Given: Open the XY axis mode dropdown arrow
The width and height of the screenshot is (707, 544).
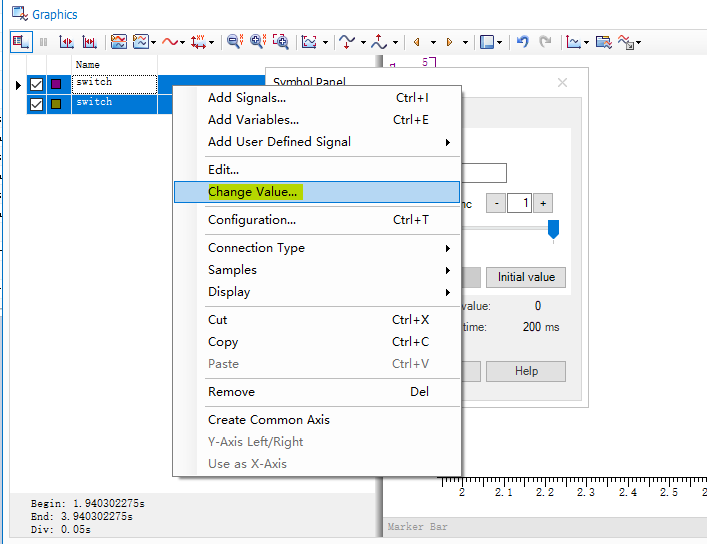Looking at the screenshot, I should click(x=211, y=42).
